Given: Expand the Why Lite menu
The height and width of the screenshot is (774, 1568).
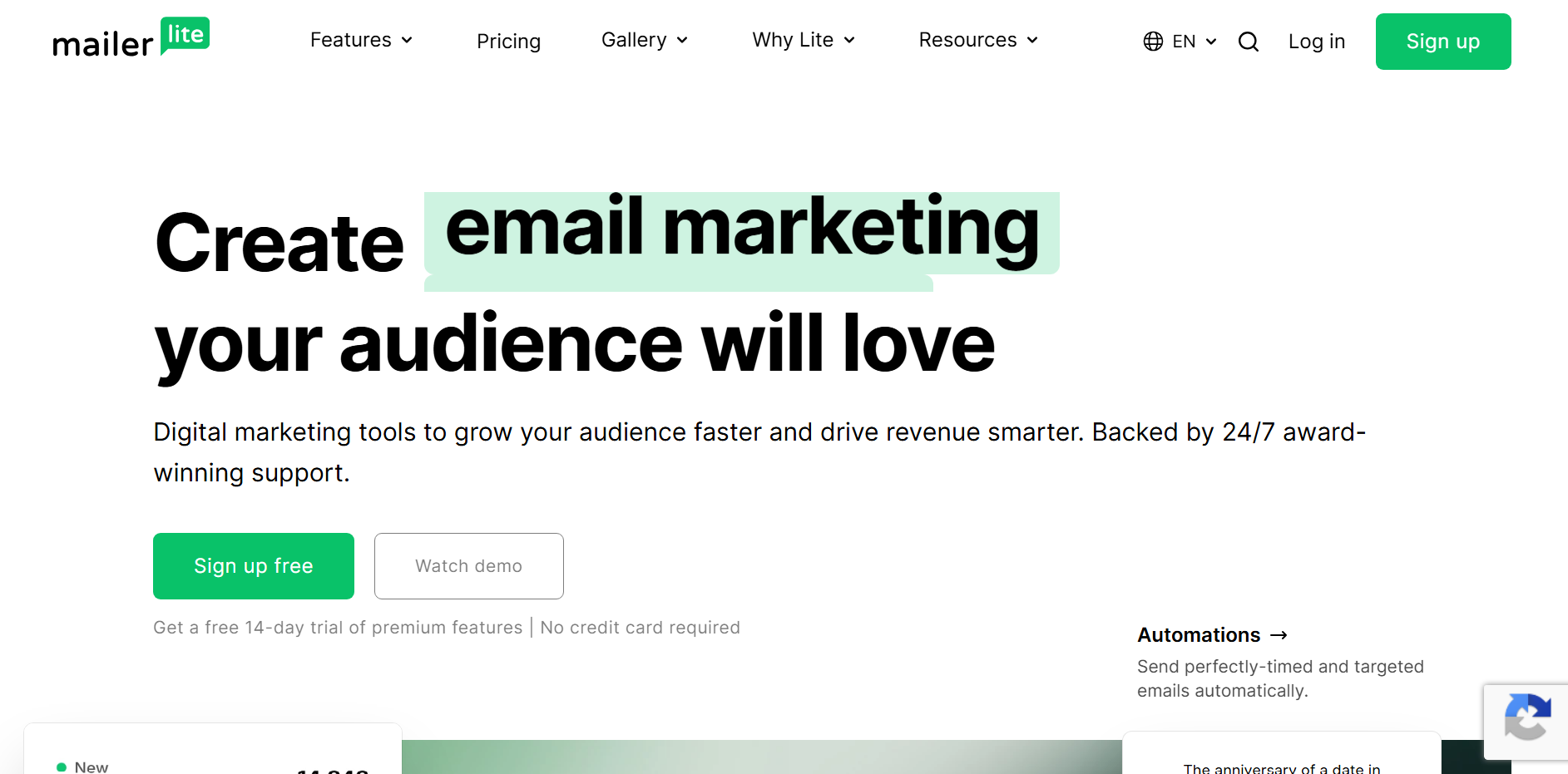Looking at the screenshot, I should (802, 40).
